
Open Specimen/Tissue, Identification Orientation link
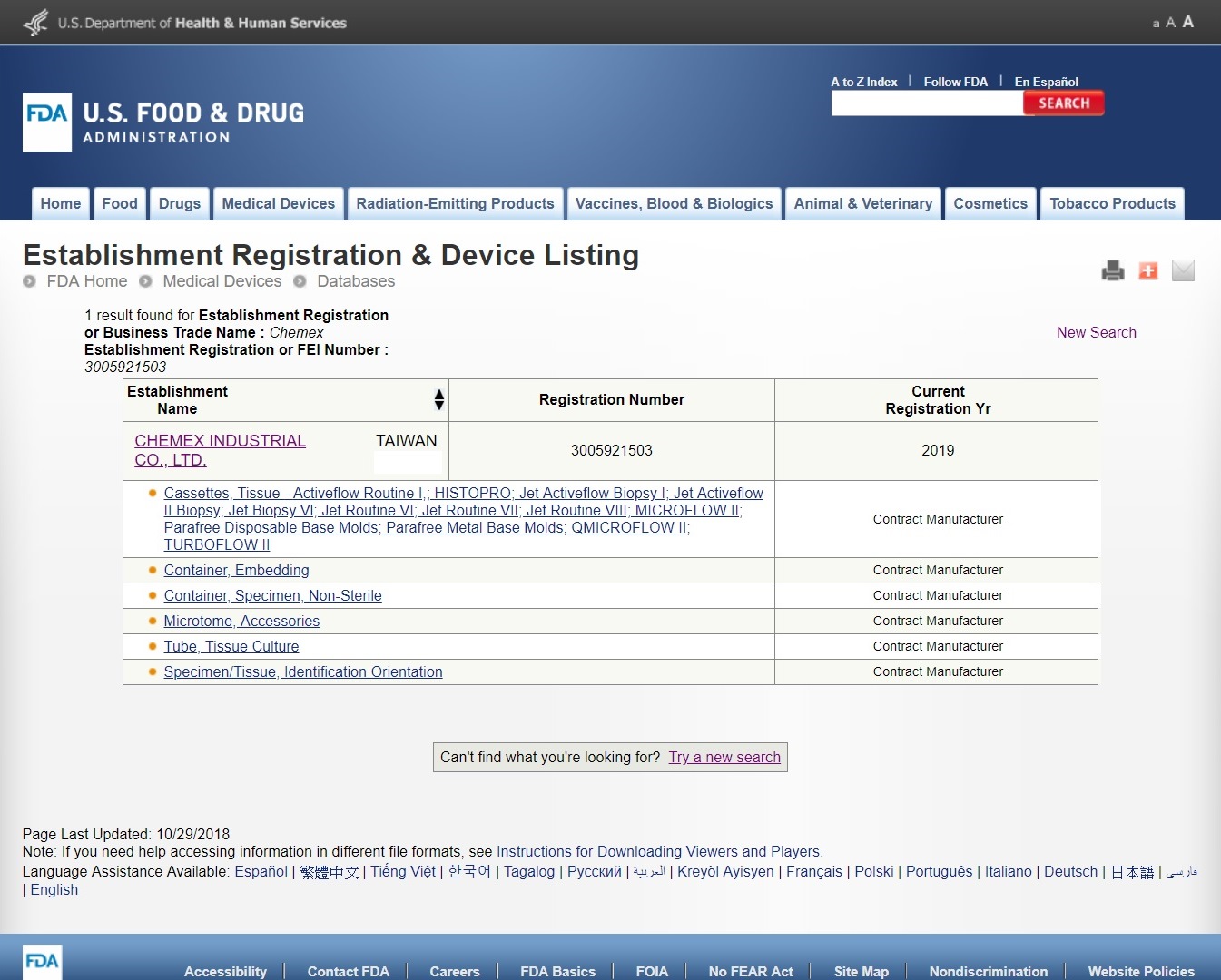303,672
